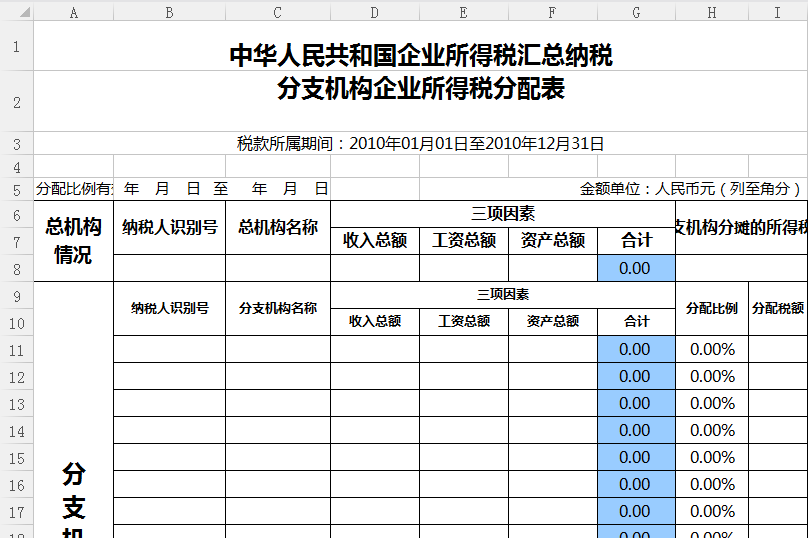This screenshot has width=808, height=538.
Task: Select the 分配比例 column heading cell
Action: coord(711,308)
